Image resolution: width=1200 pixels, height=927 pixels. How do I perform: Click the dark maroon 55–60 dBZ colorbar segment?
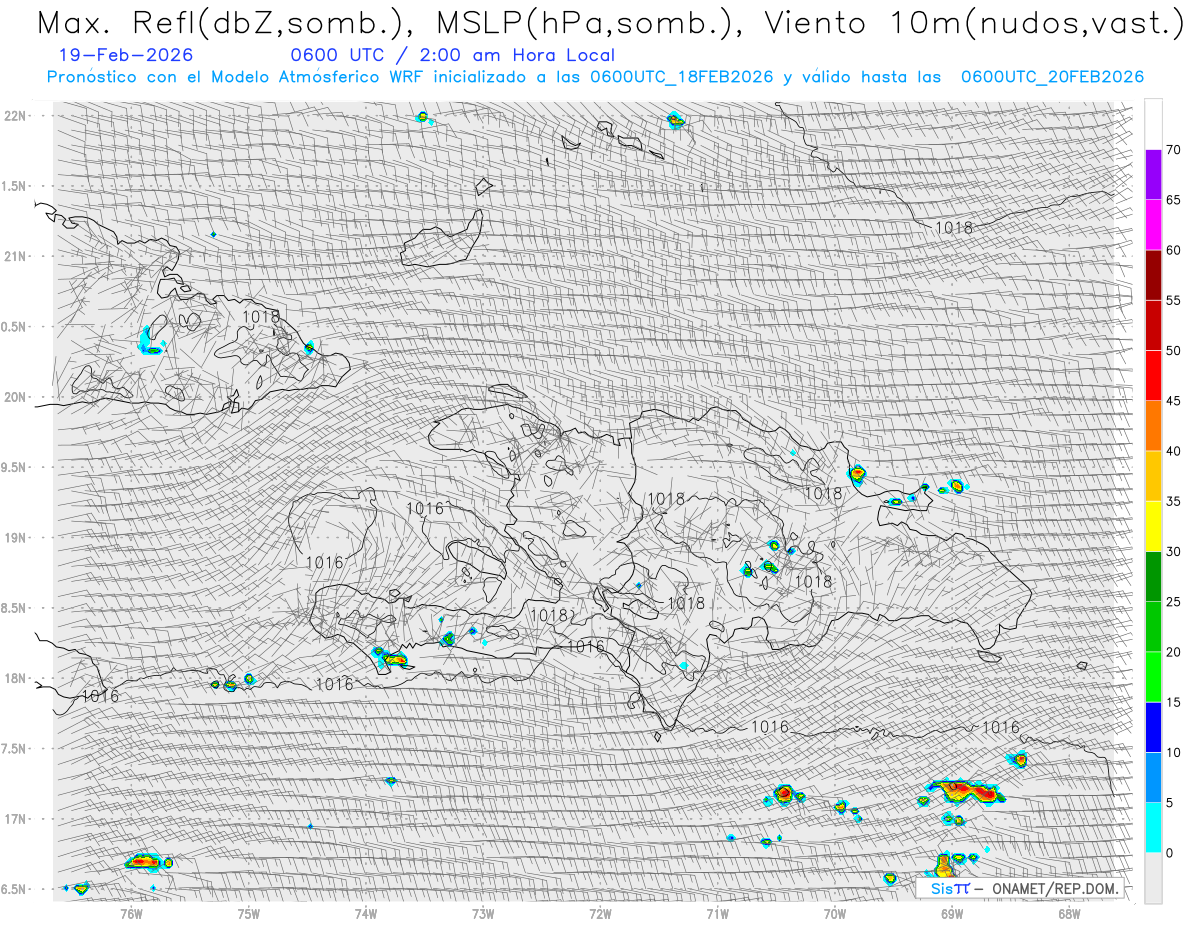(x=1153, y=275)
